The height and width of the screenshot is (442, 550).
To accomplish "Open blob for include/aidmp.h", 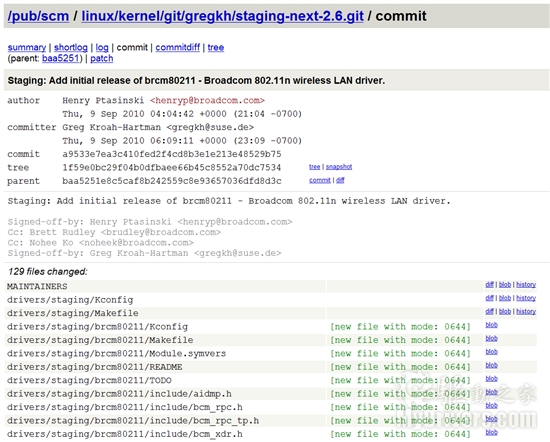I will click(x=491, y=392).
